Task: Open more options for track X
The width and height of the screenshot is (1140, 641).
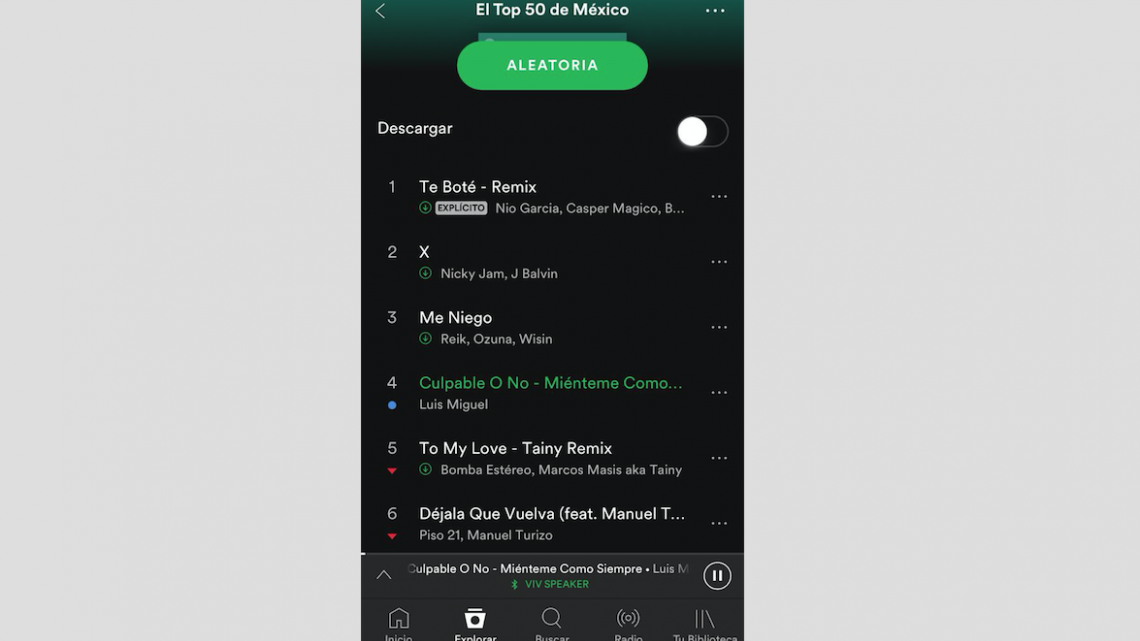Action: point(718,262)
